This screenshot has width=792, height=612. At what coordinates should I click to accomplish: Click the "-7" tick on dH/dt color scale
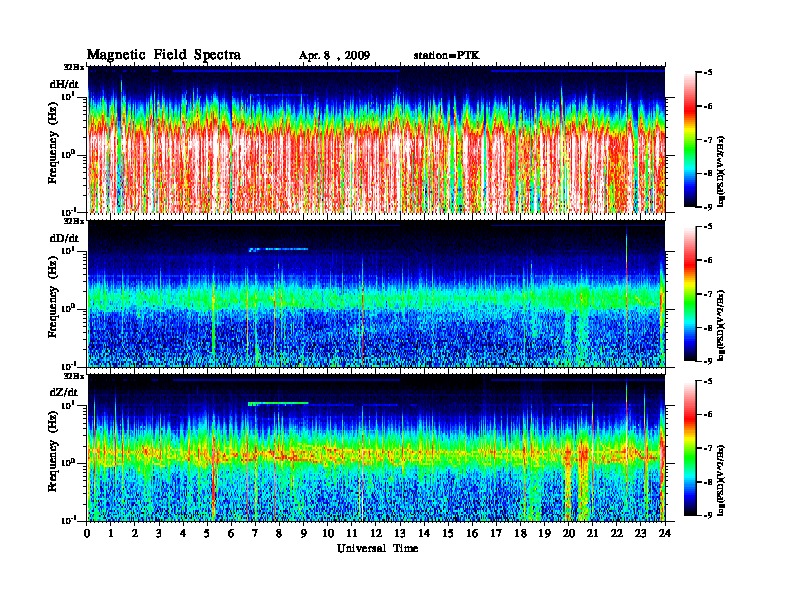709,140
